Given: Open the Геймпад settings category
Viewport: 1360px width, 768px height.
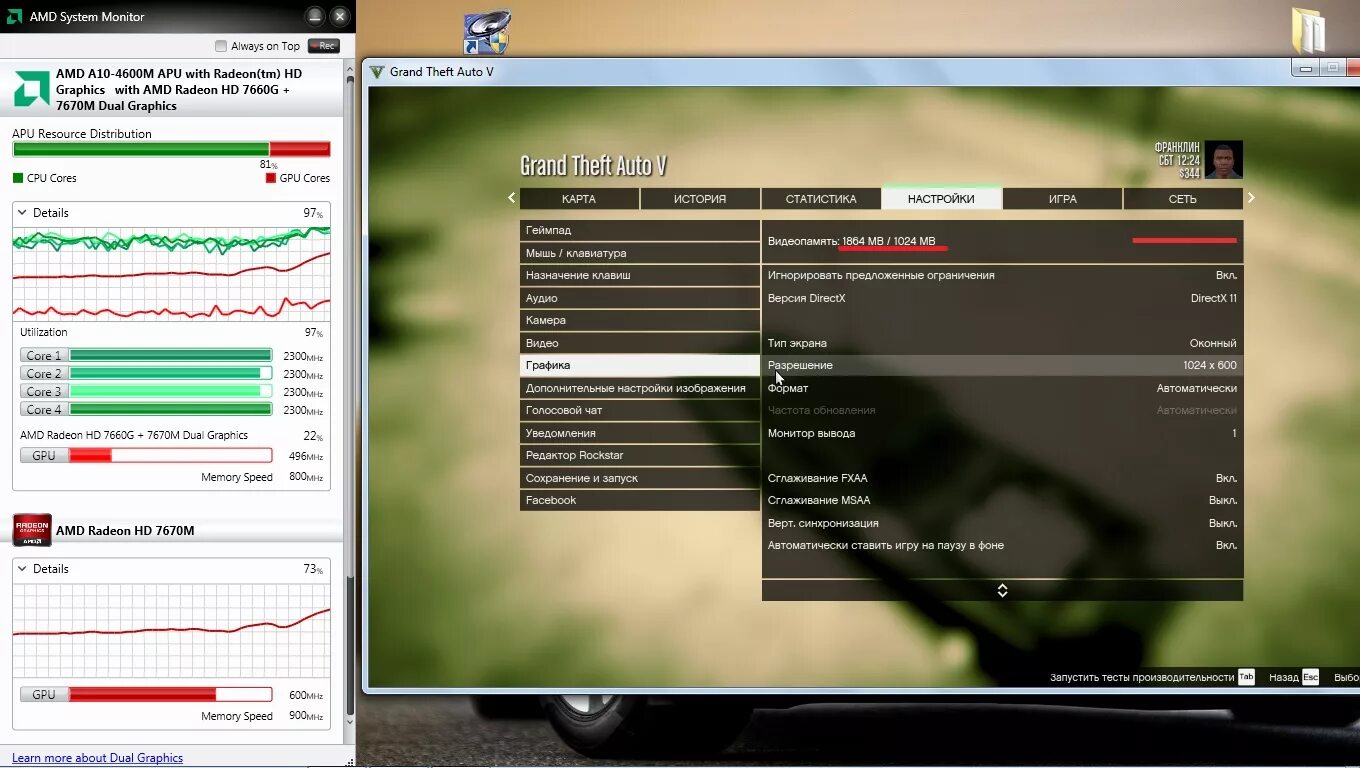Looking at the screenshot, I should click(640, 231).
